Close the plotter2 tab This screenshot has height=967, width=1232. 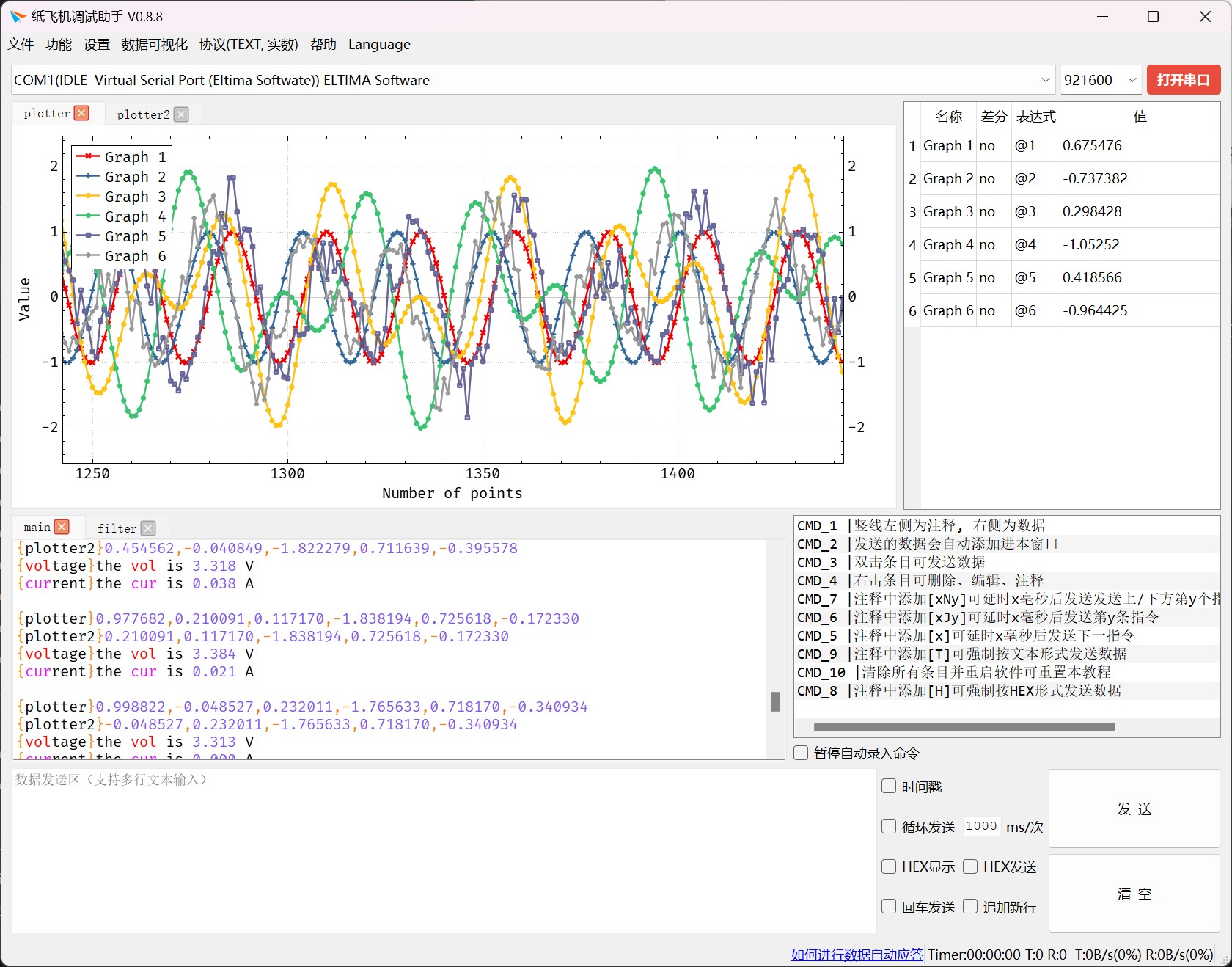[181, 114]
